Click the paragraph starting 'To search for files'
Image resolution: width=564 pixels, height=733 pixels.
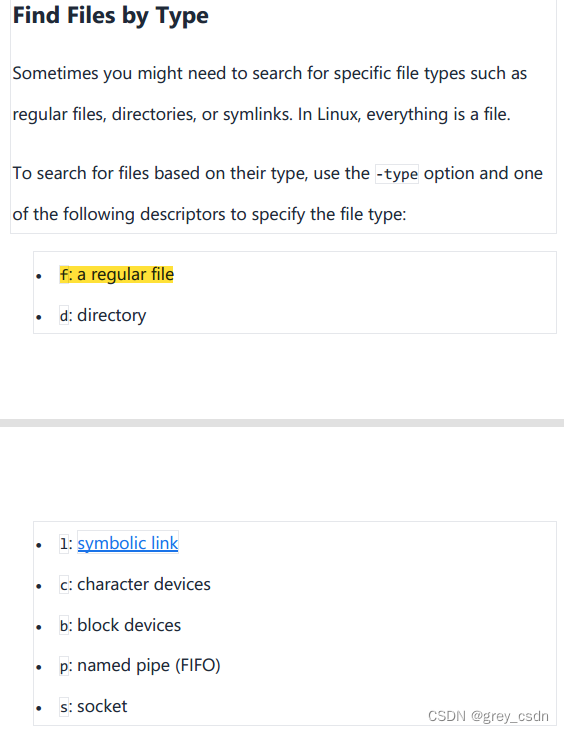click(x=278, y=194)
